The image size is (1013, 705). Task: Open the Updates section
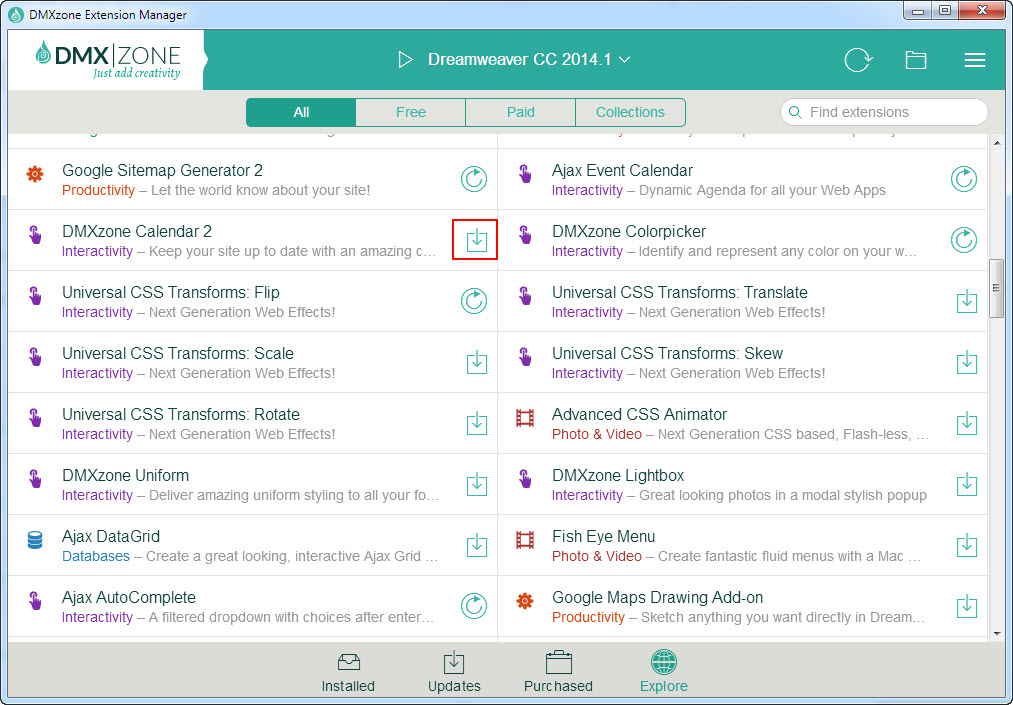click(x=454, y=673)
